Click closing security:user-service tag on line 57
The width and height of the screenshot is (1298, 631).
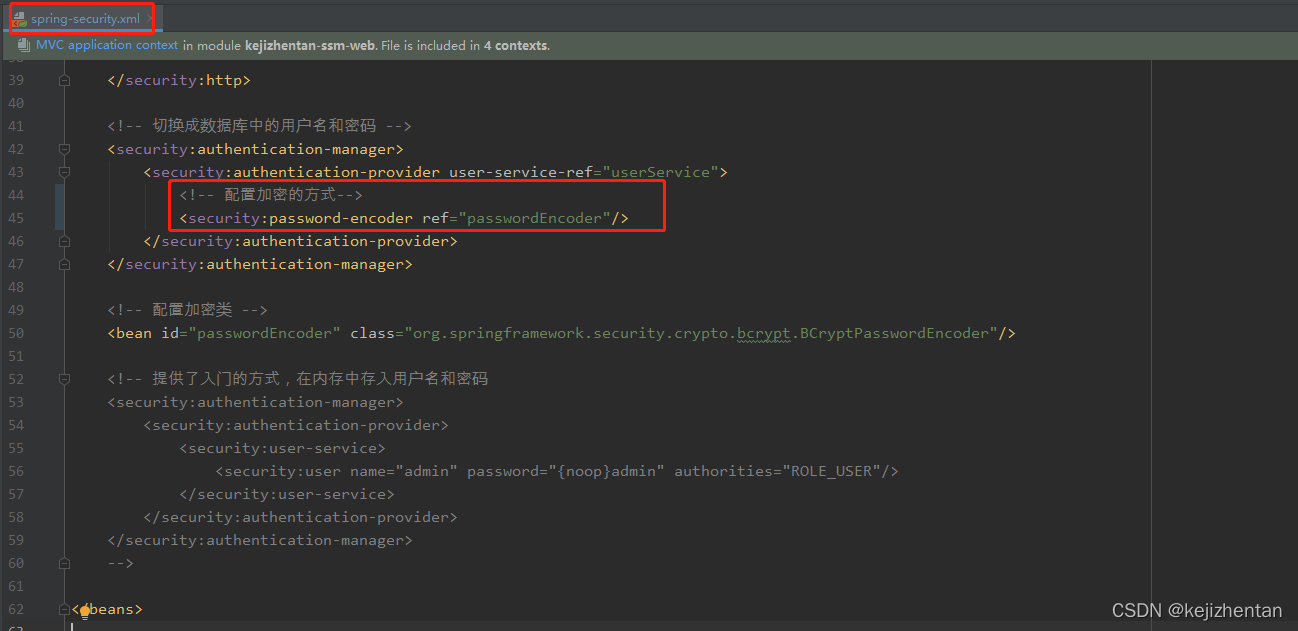pos(287,494)
